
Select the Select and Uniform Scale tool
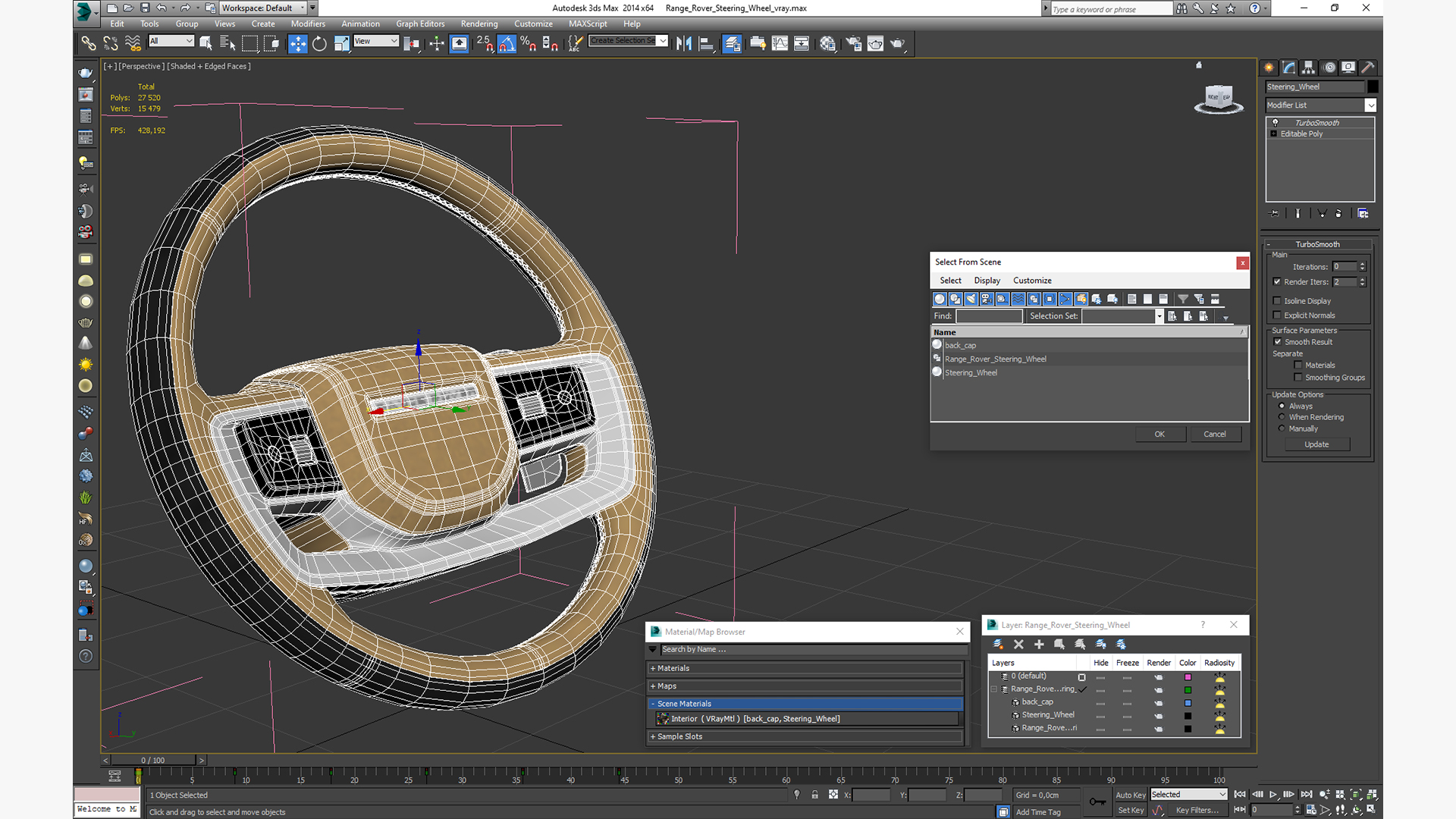tap(342, 44)
